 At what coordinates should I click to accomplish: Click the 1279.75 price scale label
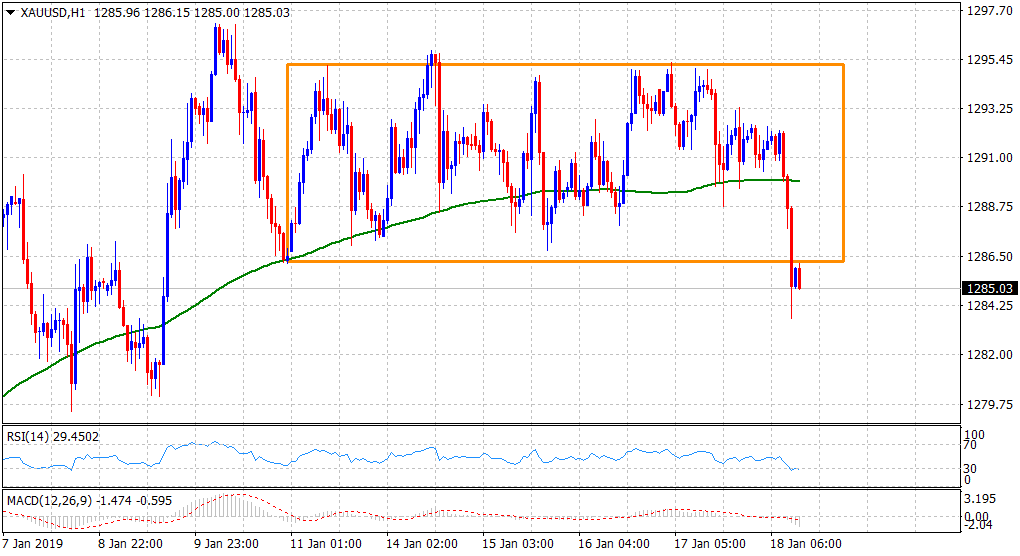pos(983,404)
